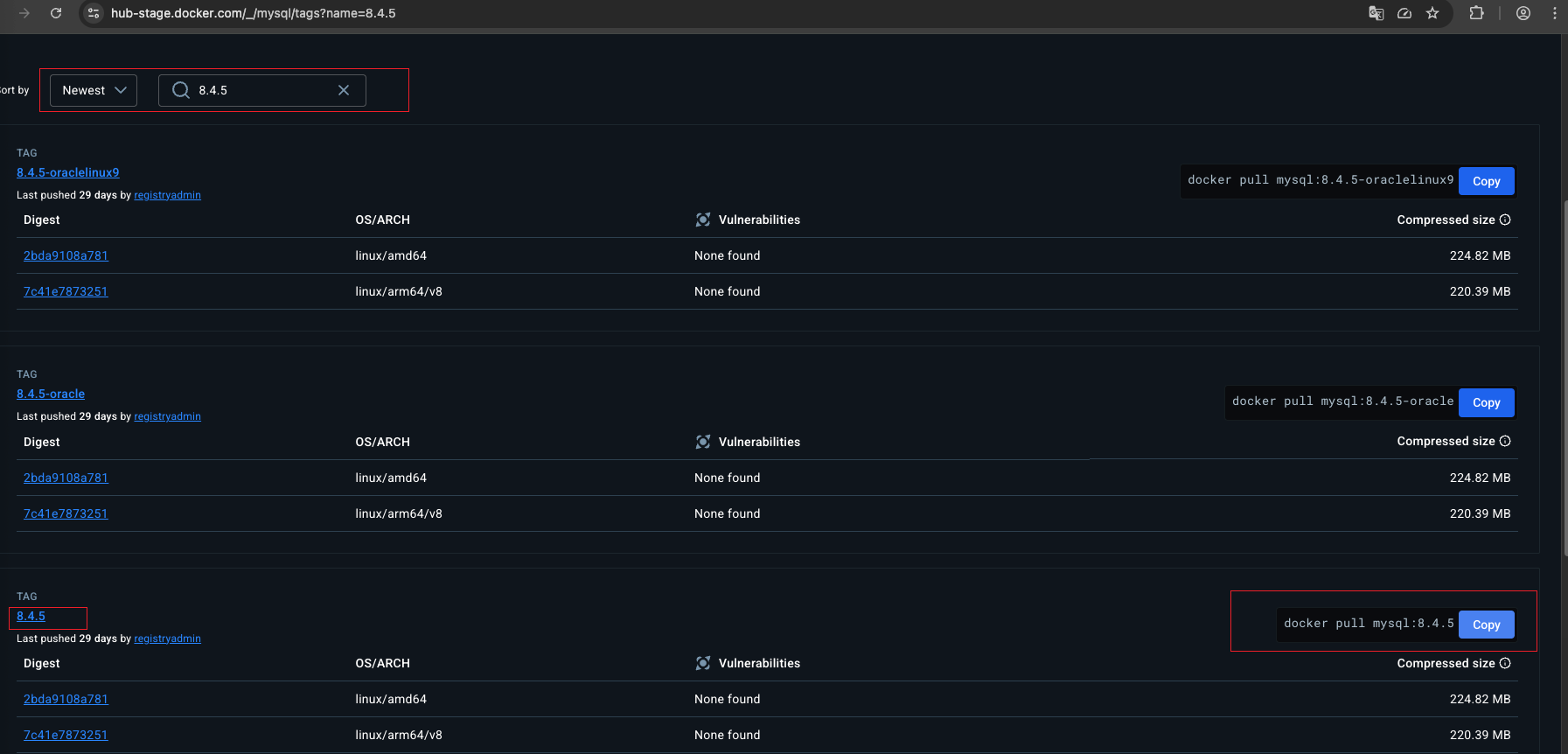Open digest 2bda9108a781 in 8.4.5-oraclelinux9 section
This screenshot has width=1568, height=754.
[x=66, y=255]
